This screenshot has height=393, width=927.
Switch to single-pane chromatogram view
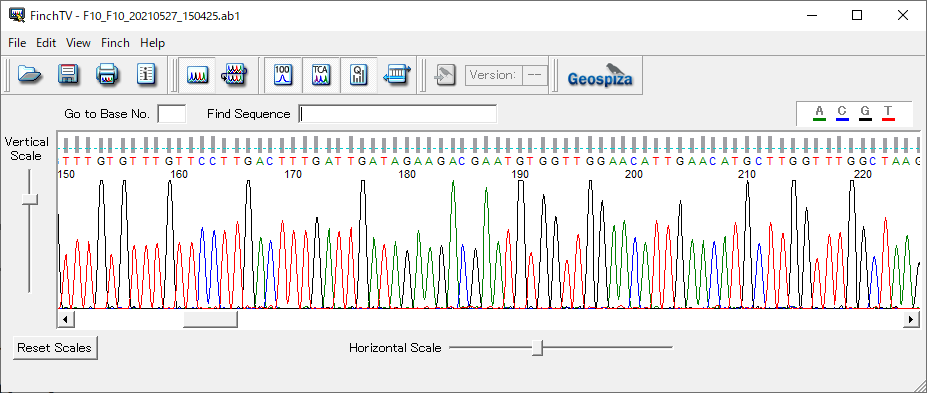coord(197,75)
